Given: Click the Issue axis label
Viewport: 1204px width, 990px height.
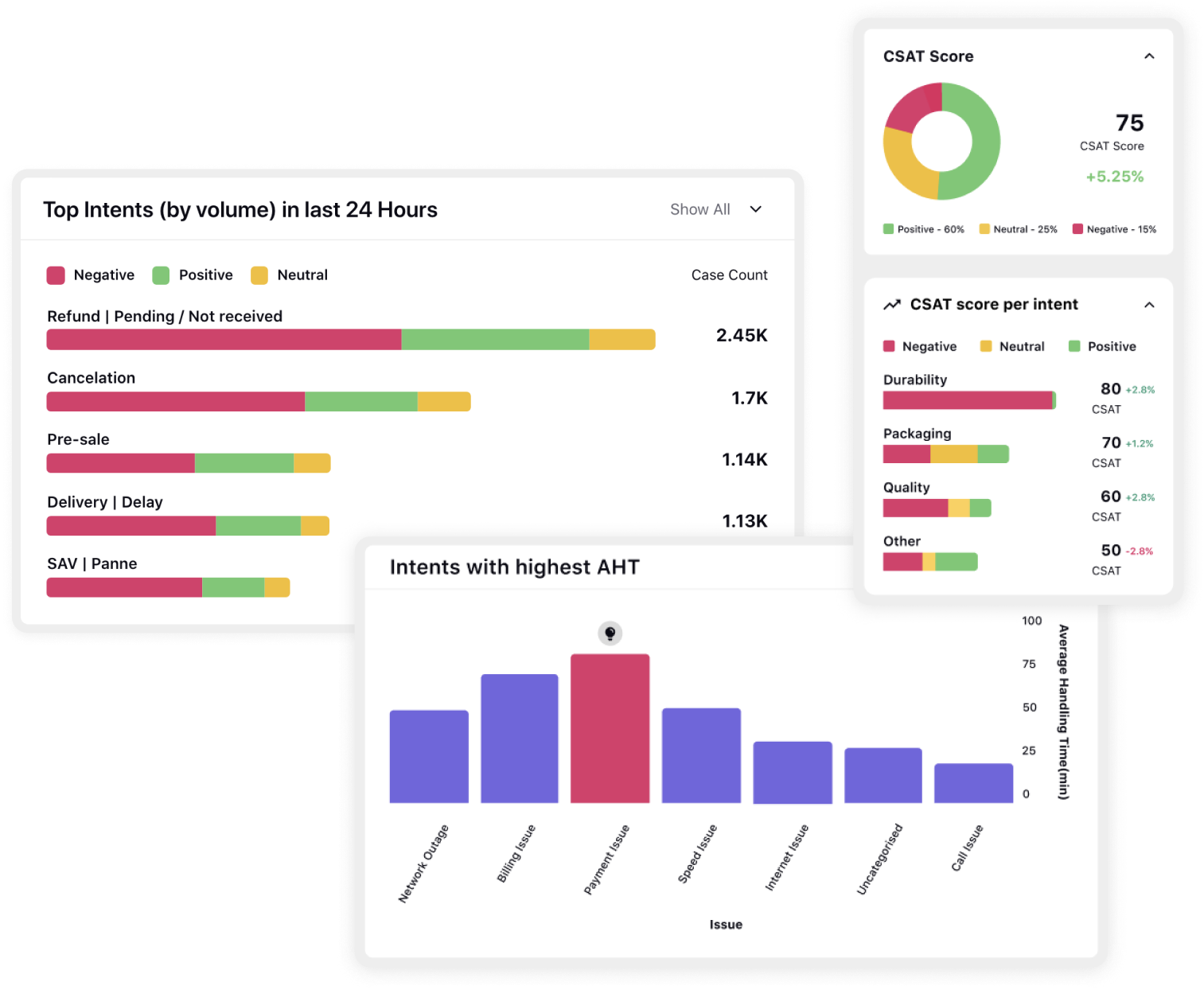Looking at the screenshot, I should (726, 925).
